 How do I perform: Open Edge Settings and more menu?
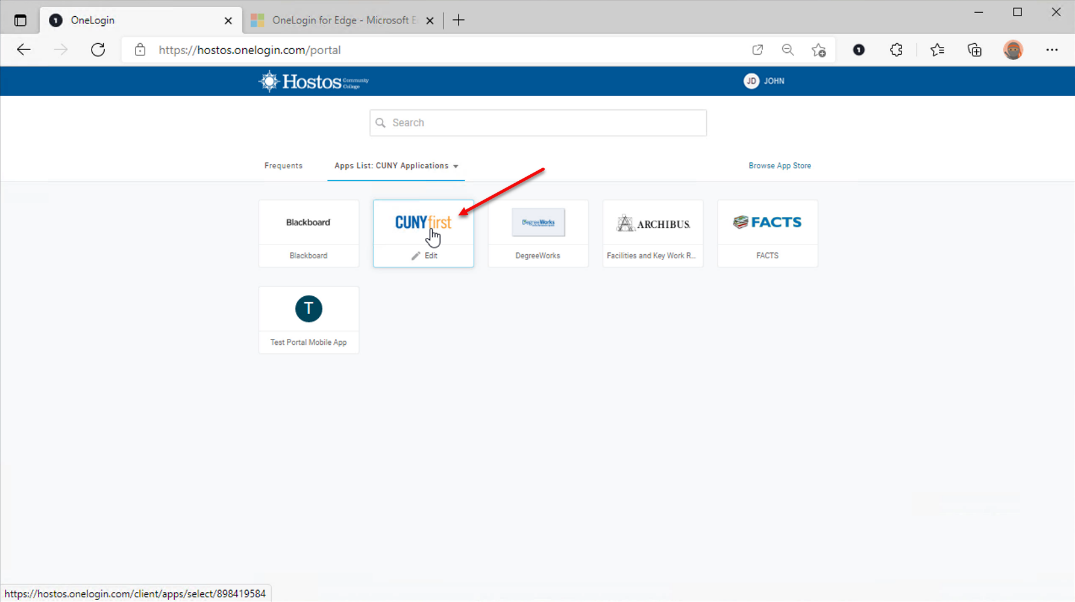[1051, 50]
